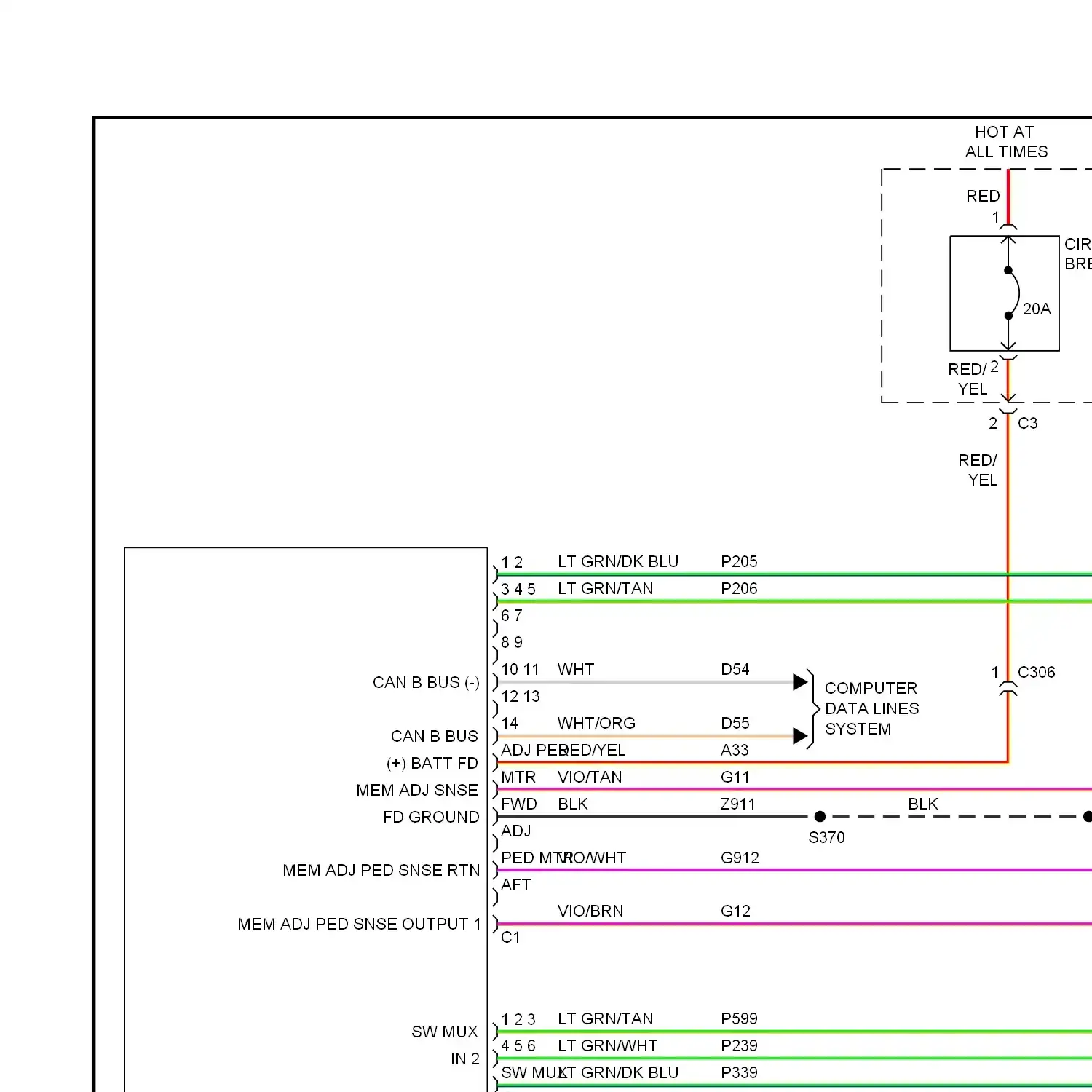Click the C306 connector symbol on the wire

coord(1008,688)
